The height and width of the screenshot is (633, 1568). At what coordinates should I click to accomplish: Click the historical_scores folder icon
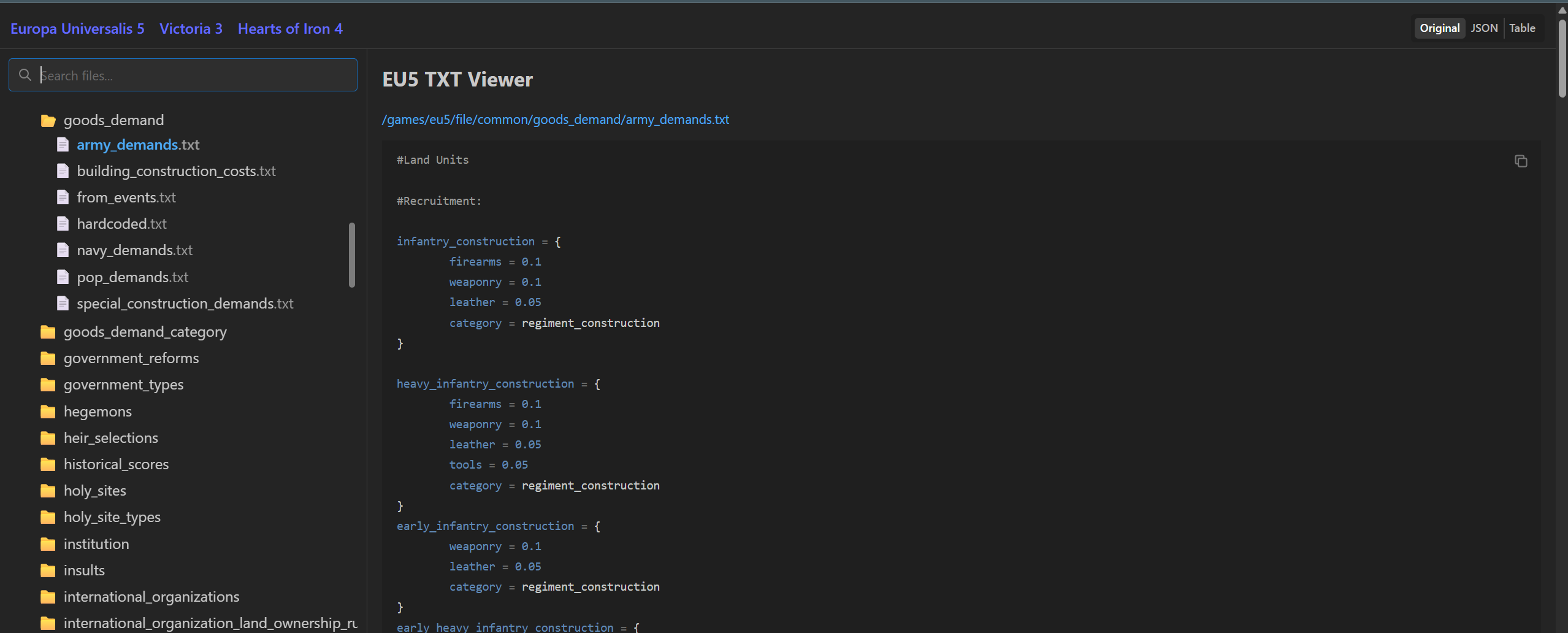tap(48, 464)
